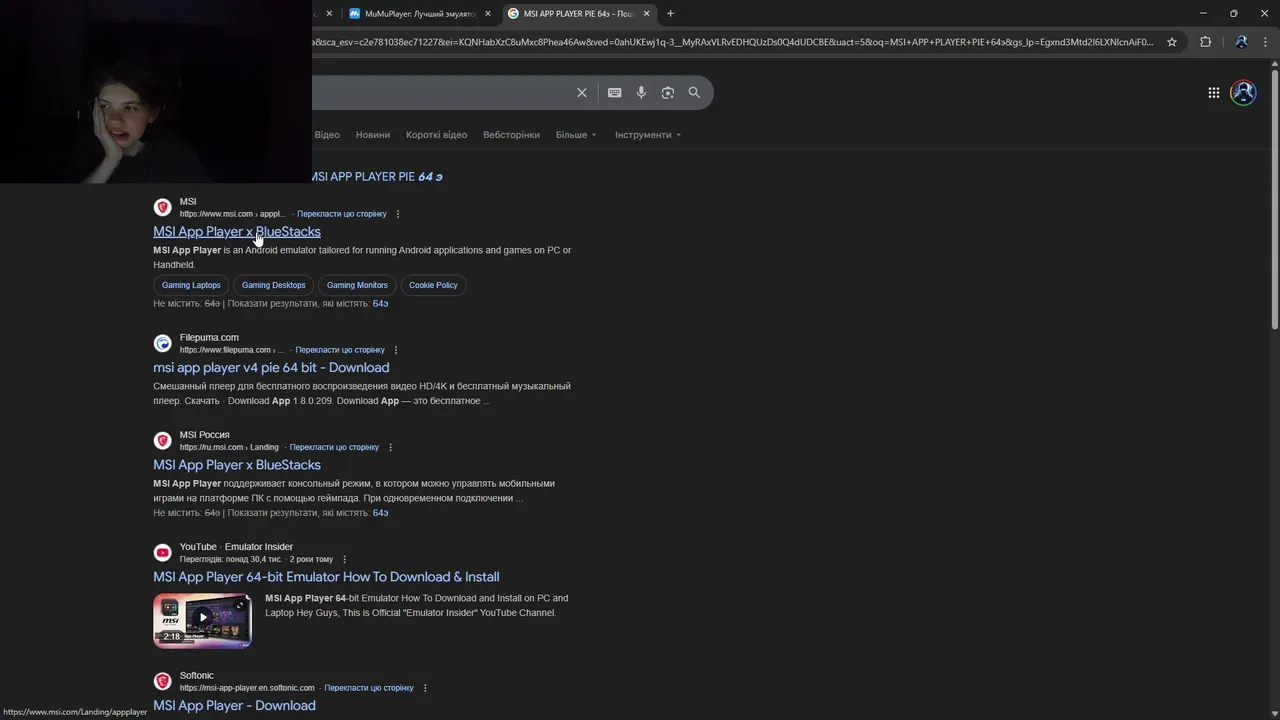Open the Gaming Laptops sitelink chip
This screenshot has width=1280, height=720.
tap(191, 285)
